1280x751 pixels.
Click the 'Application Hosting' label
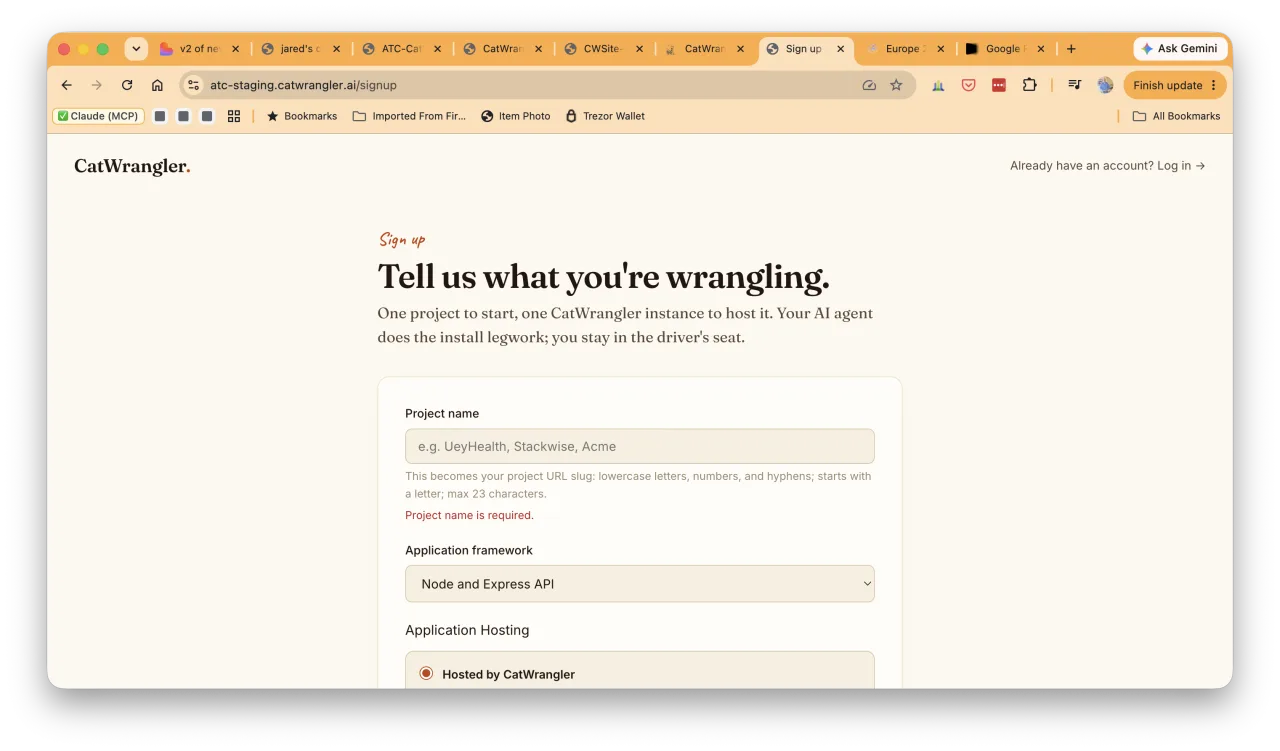(x=467, y=630)
